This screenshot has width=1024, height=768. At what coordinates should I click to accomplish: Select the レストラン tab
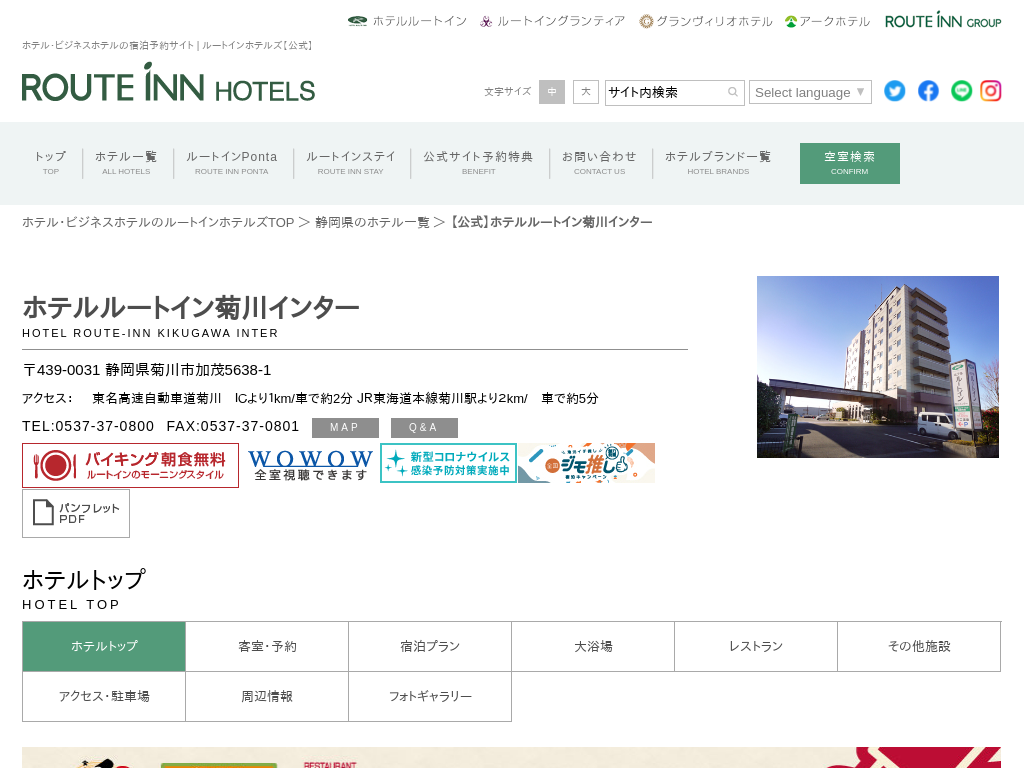click(x=756, y=647)
